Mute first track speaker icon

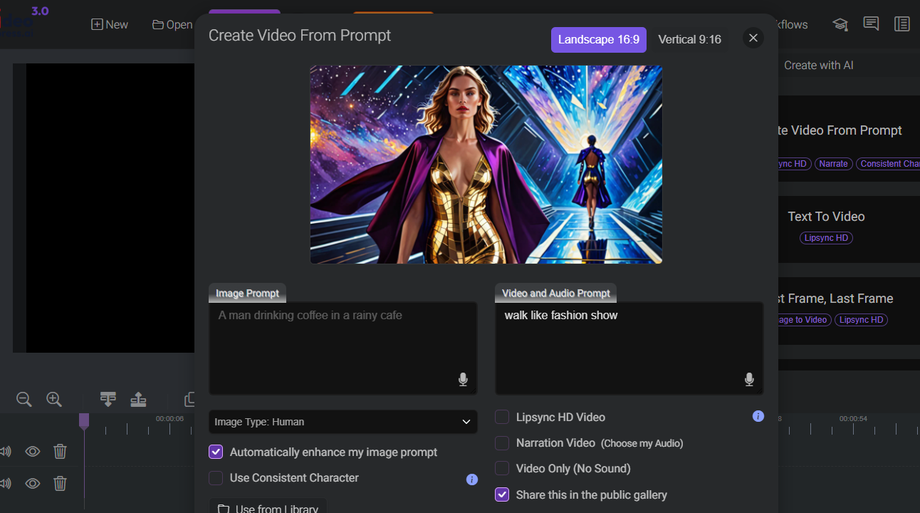point(6,451)
